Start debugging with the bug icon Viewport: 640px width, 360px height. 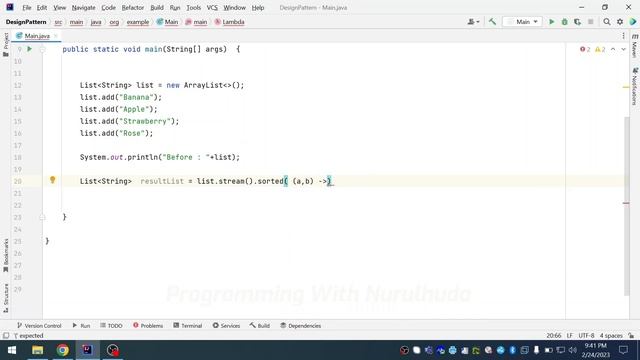(x=564, y=22)
